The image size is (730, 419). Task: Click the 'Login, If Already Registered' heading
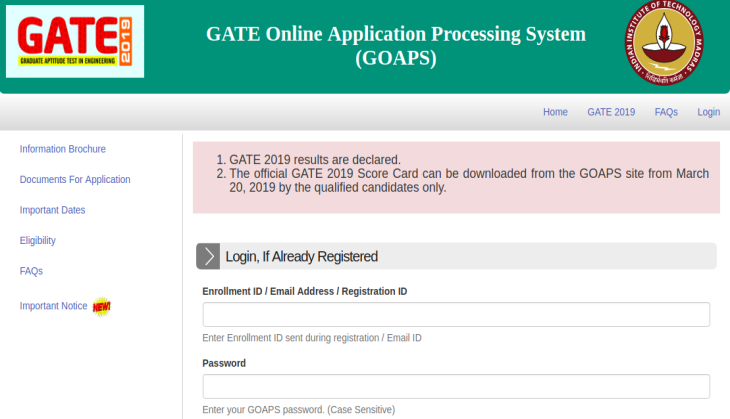pyautogui.click(x=302, y=257)
